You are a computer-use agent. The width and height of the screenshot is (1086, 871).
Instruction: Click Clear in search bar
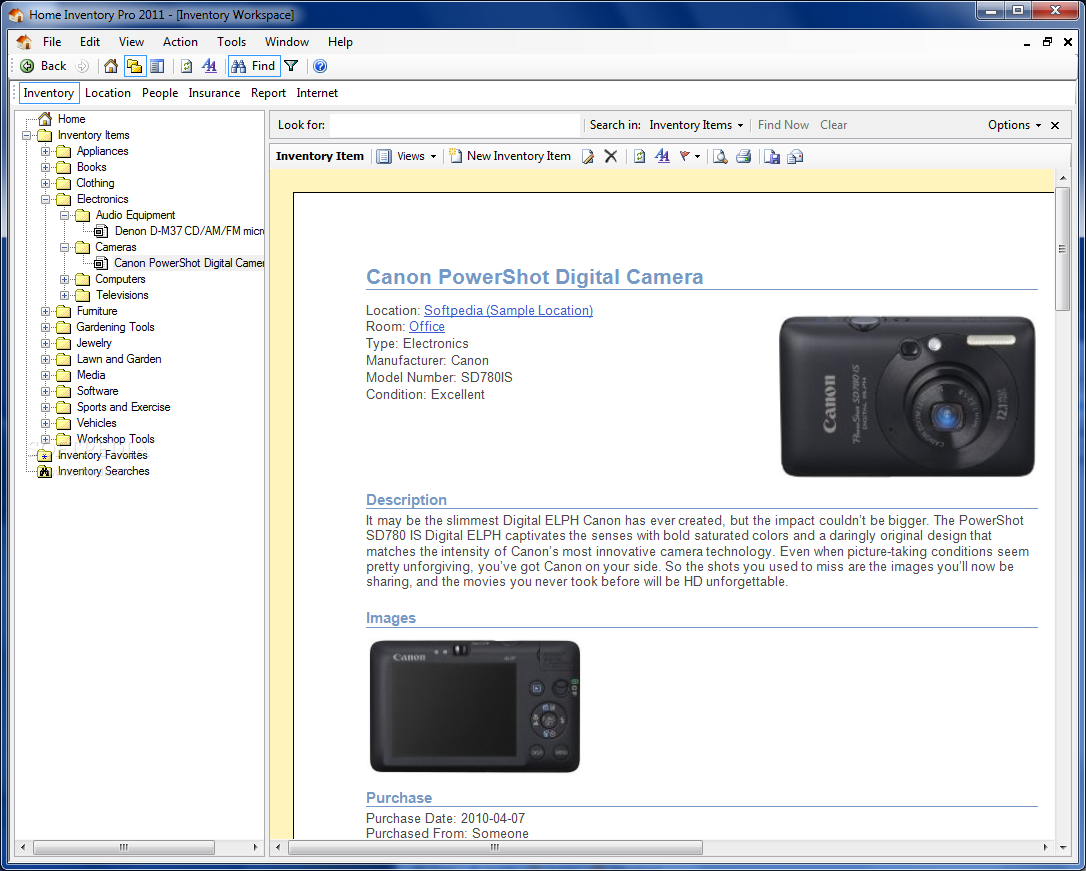(833, 125)
